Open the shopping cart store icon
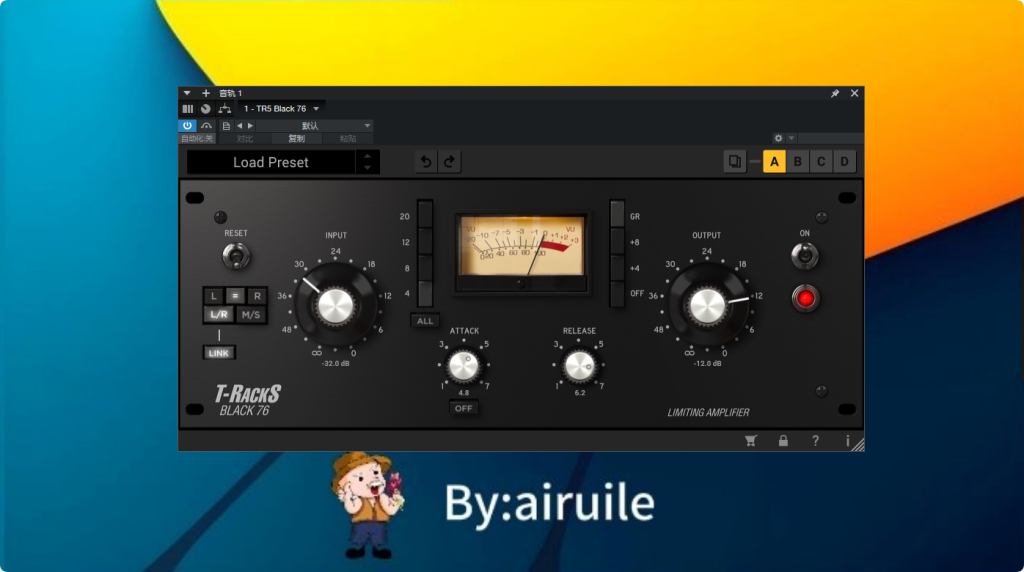The image size is (1024, 572). click(x=750, y=441)
